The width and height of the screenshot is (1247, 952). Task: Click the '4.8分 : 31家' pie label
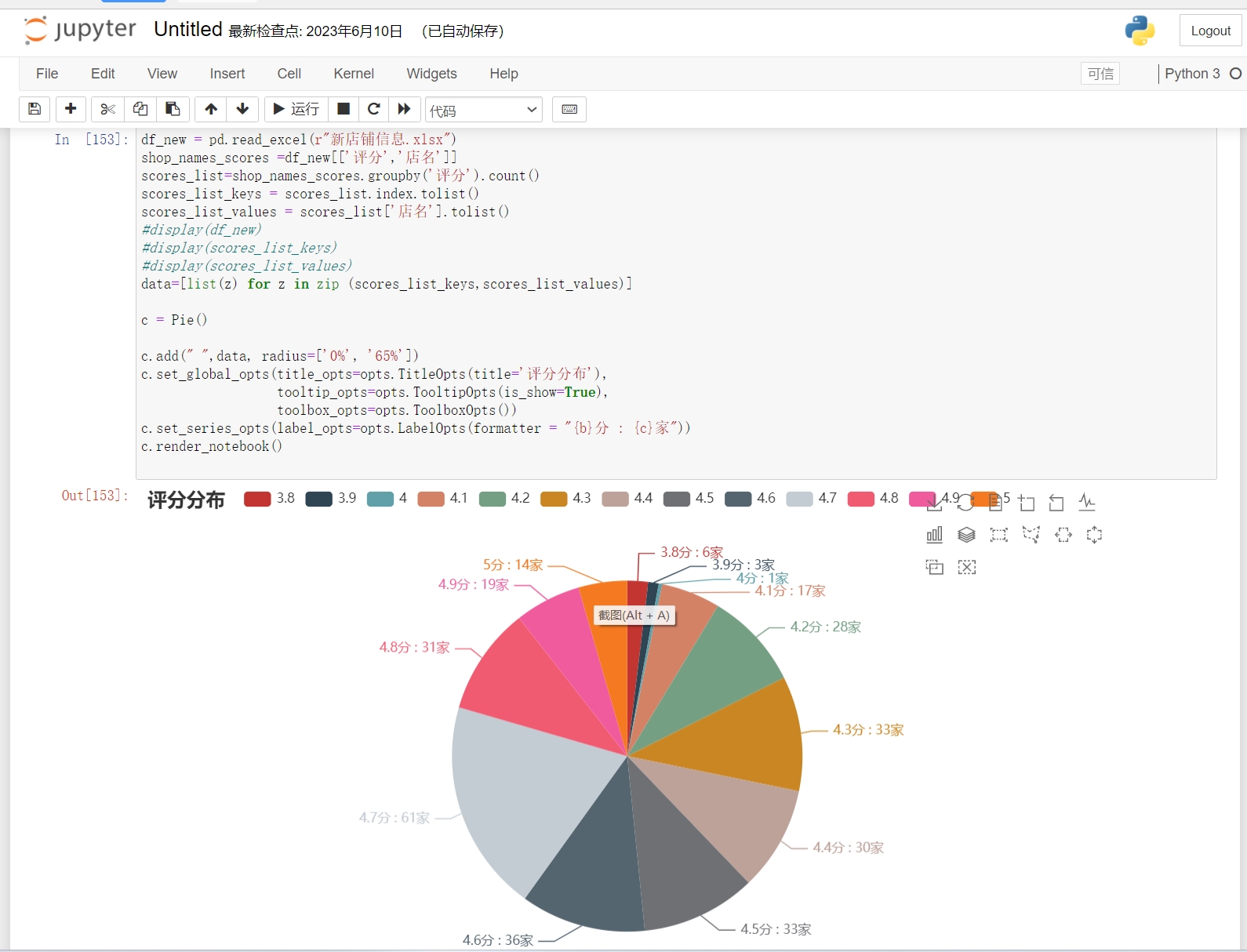pyautogui.click(x=415, y=648)
